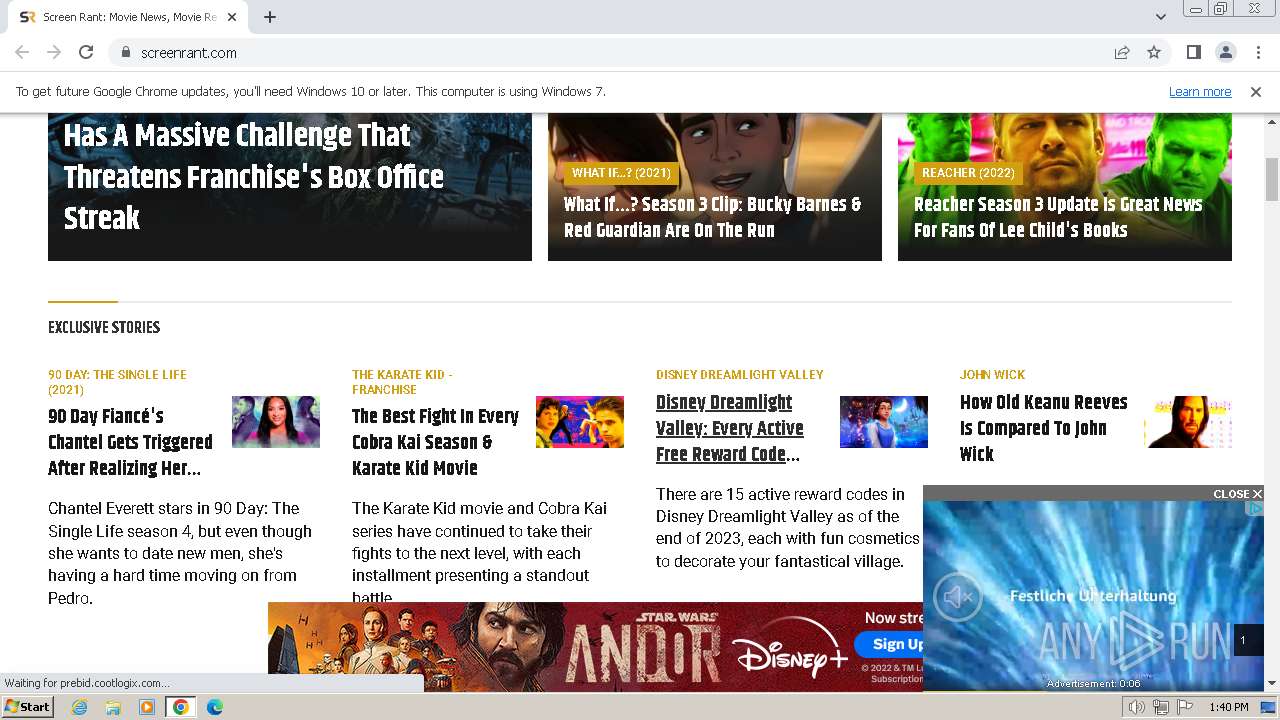Click the 1:40 PM taskbar clock
1280x720 pixels.
[x=1229, y=707]
